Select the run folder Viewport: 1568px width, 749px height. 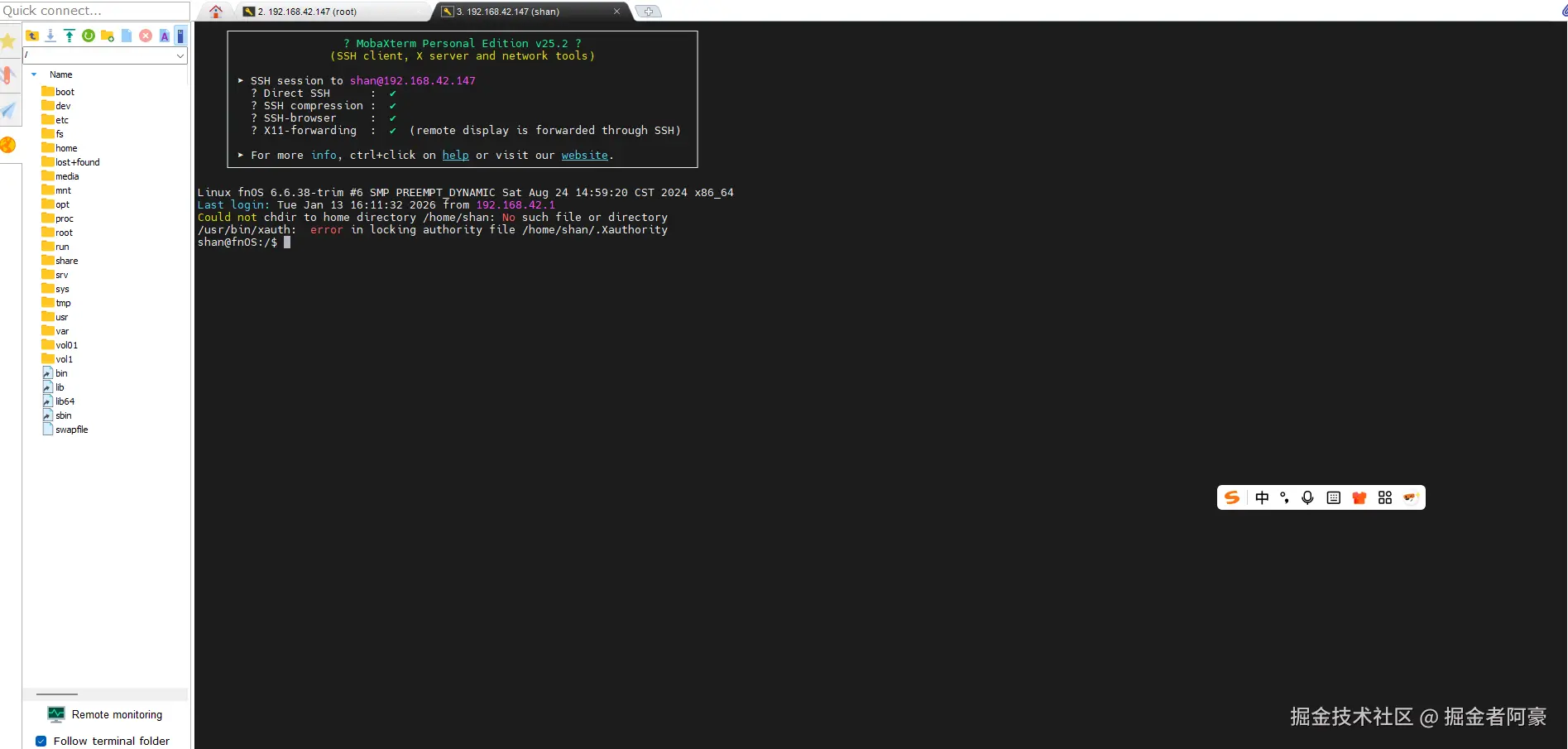pyautogui.click(x=55, y=247)
